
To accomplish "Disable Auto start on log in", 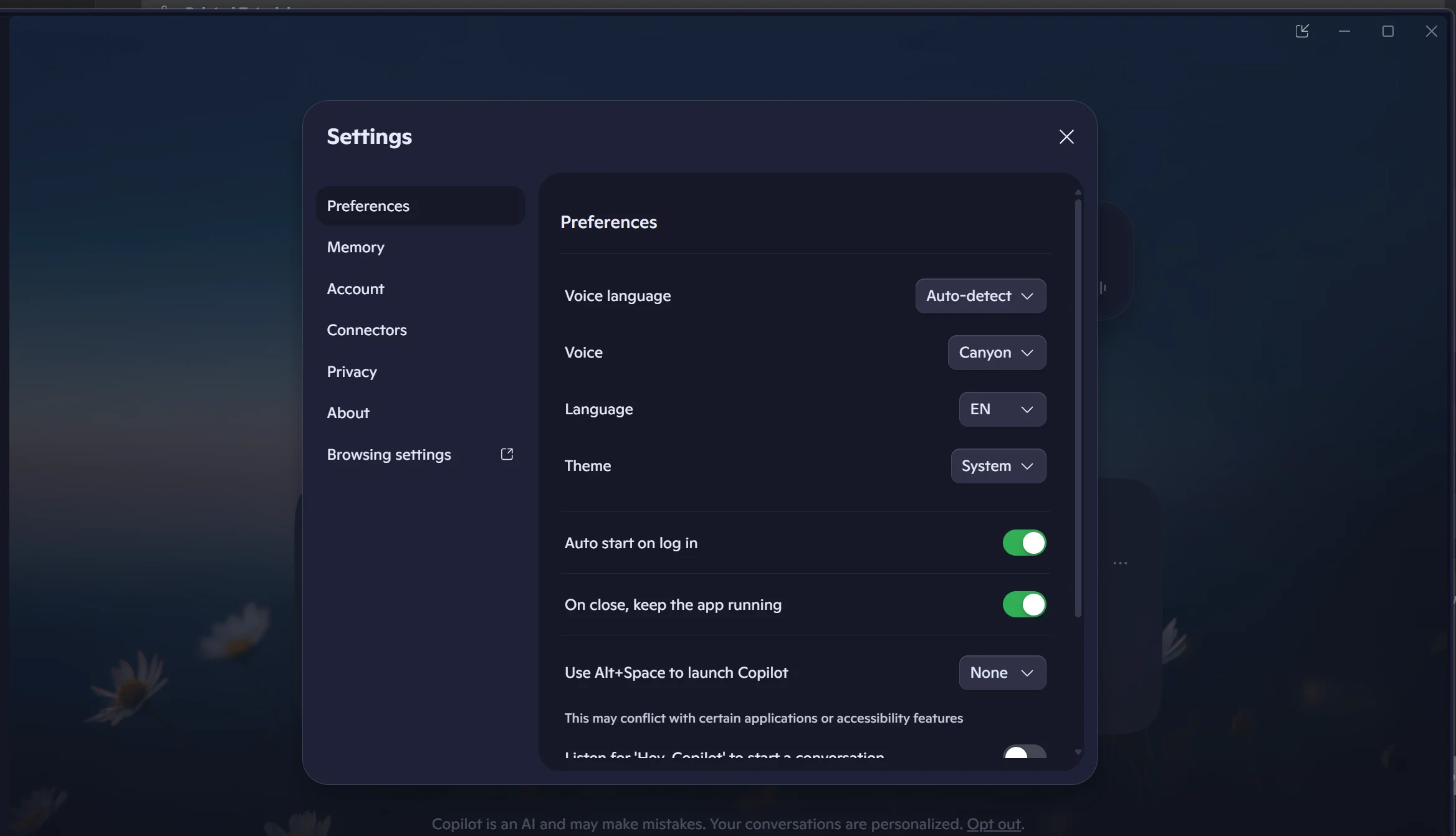I will 1024,543.
